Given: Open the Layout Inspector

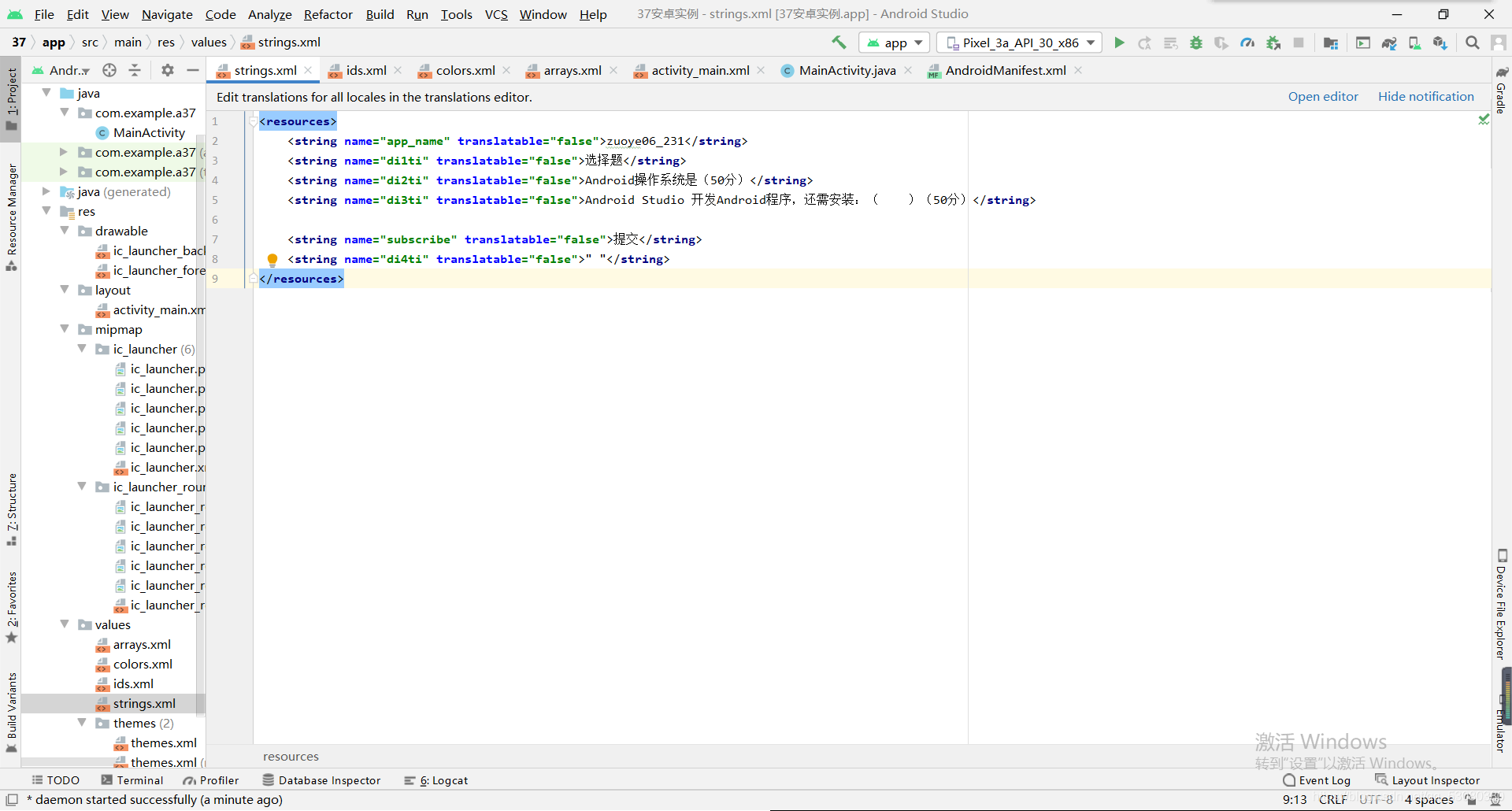Looking at the screenshot, I should coord(1428,780).
